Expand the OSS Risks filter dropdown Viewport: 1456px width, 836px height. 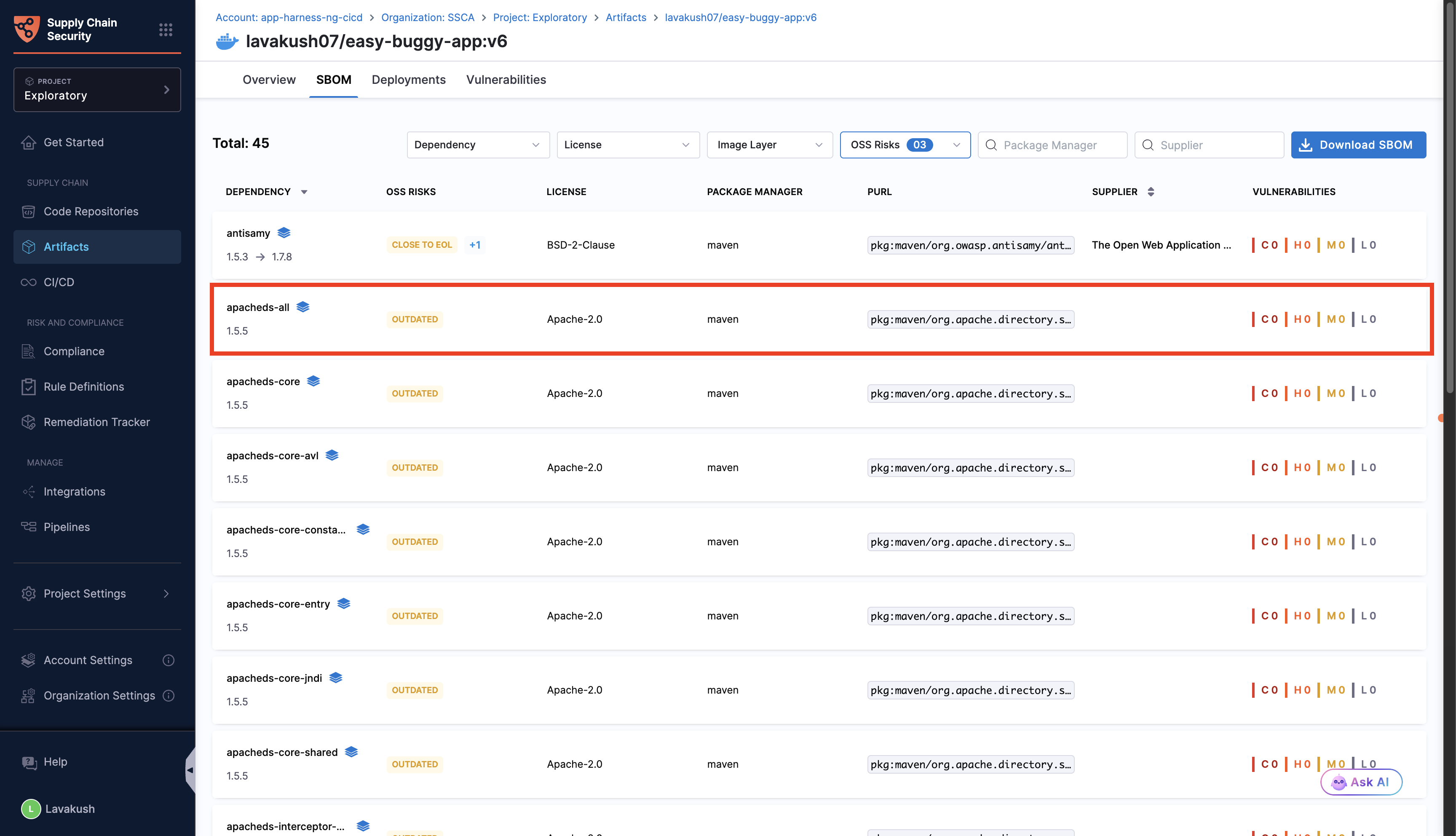[905, 145]
